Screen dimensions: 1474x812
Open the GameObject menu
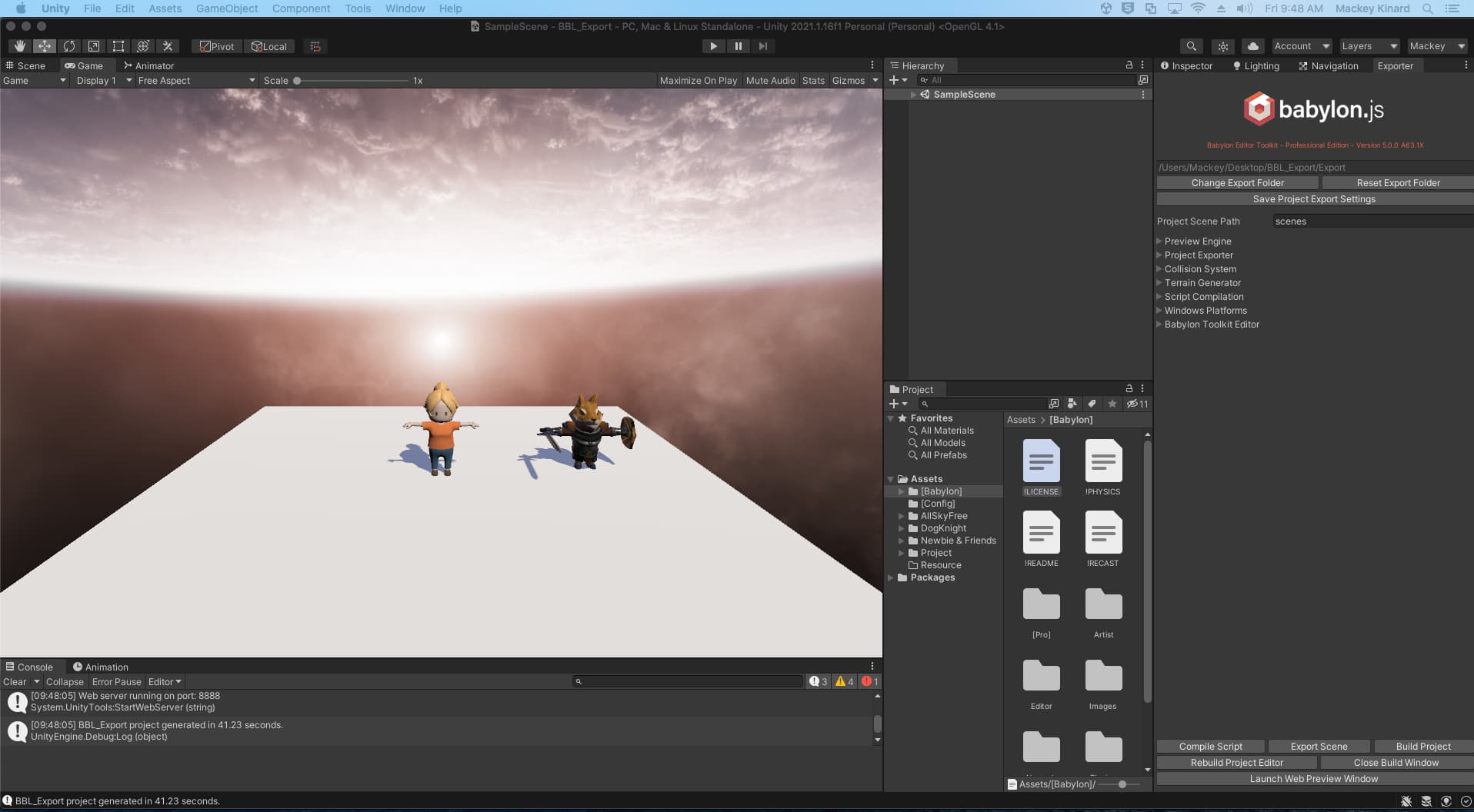[x=227, y=8]
